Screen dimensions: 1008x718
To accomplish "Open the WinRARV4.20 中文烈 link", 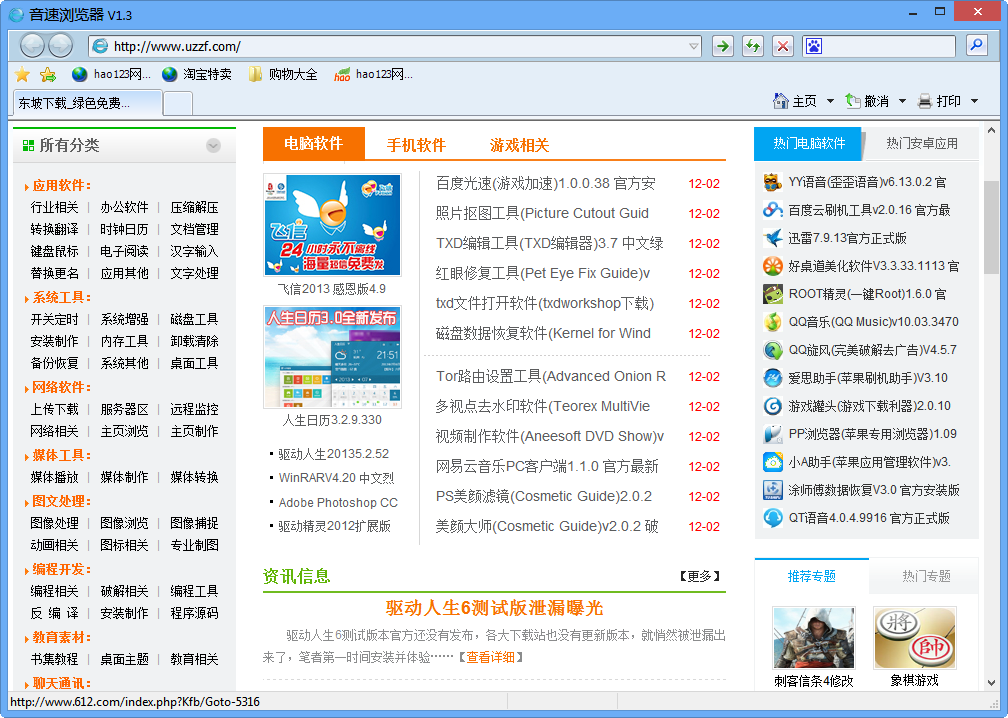I will coord(336,478).
